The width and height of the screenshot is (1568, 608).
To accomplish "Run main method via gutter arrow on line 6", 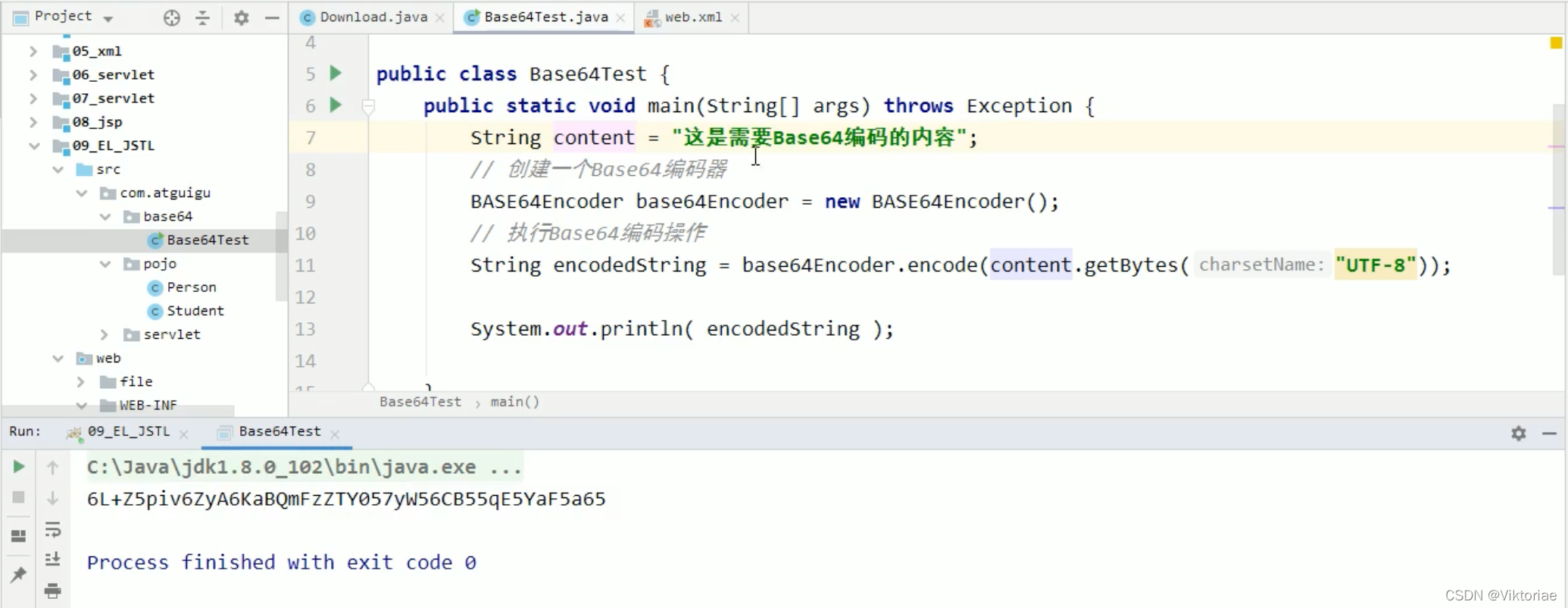I will click(x=336, y=105).
